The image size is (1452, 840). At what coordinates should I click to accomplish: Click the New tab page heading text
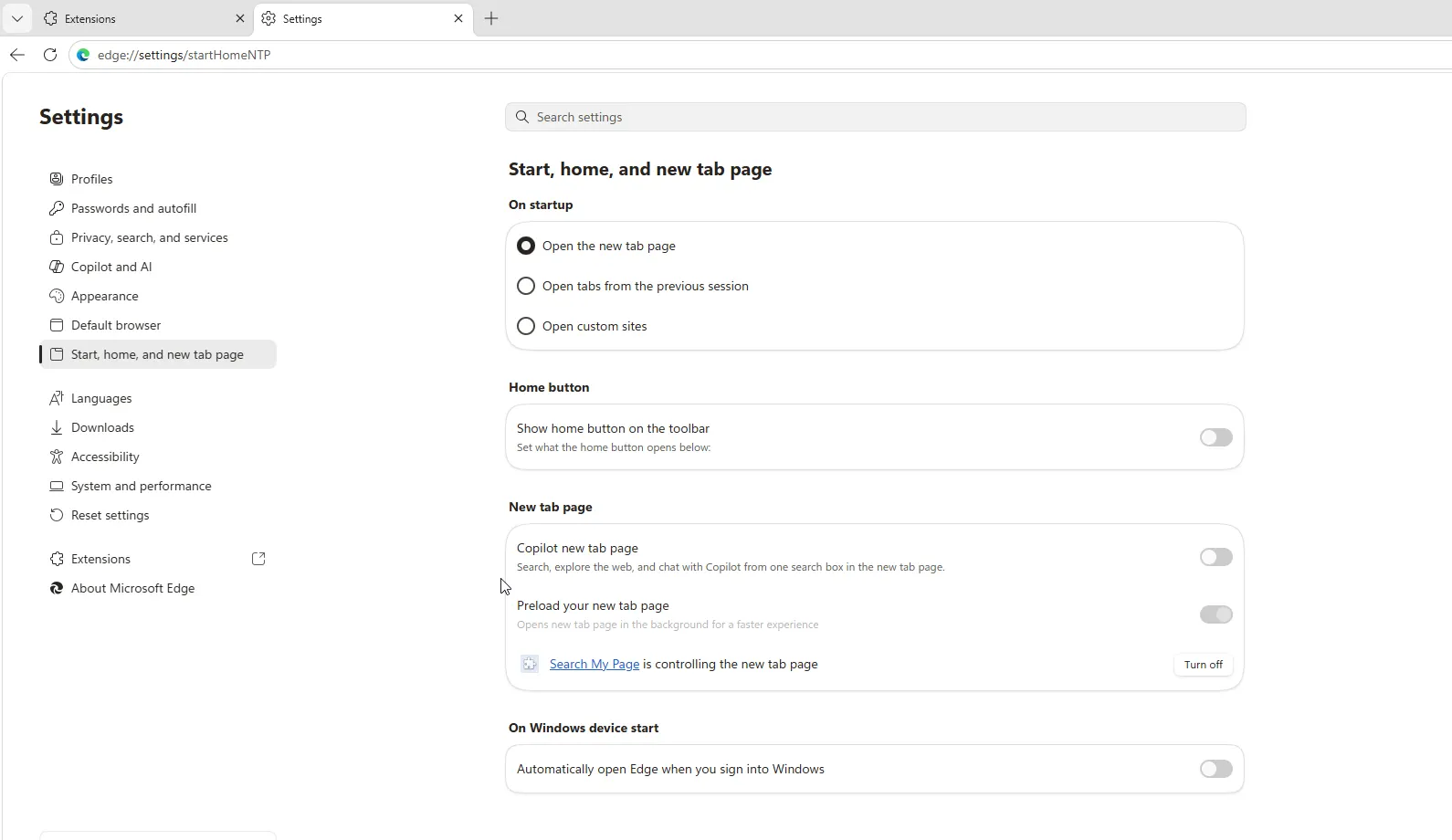click(551, 507)
